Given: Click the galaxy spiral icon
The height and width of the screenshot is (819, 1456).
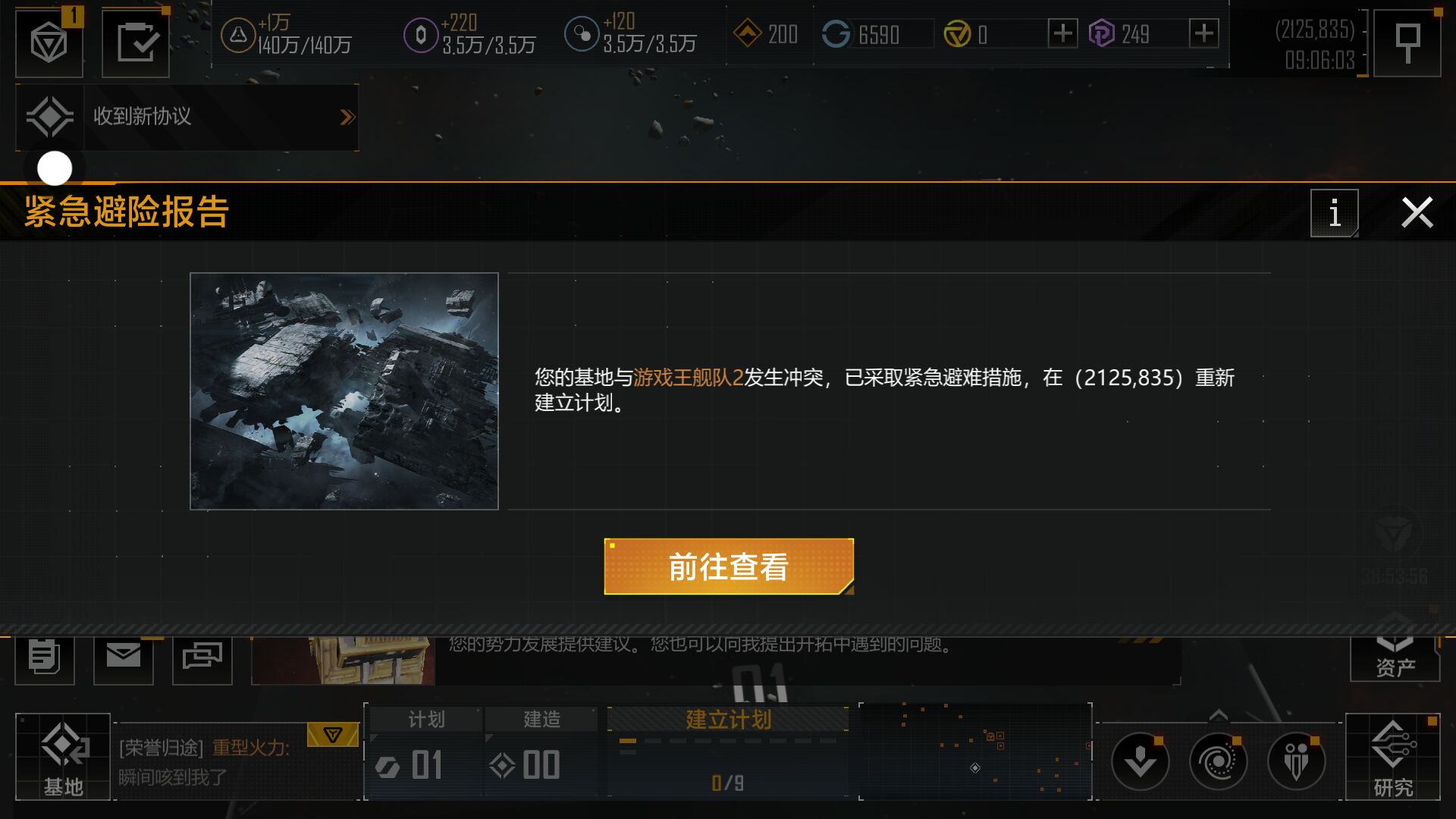Looking at the screenshot, I should [1218, 761].
